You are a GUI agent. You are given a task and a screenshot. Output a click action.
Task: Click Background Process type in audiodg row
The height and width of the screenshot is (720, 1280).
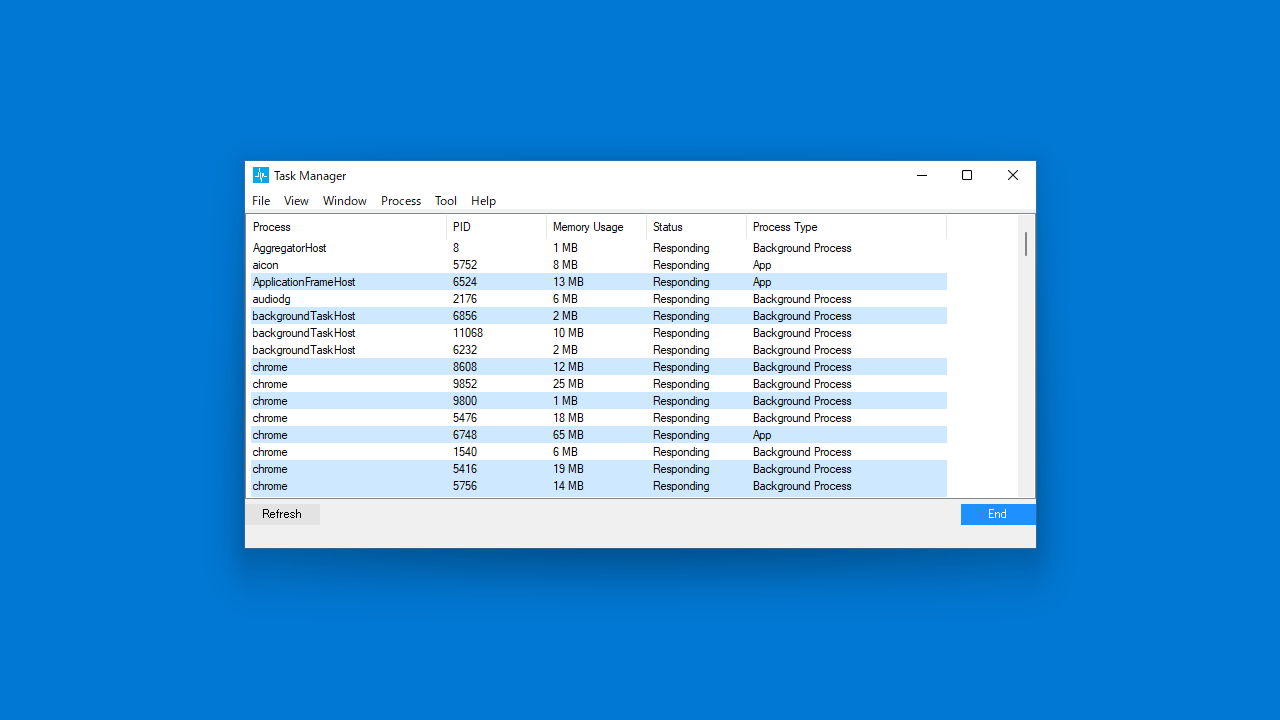point(802,299)
